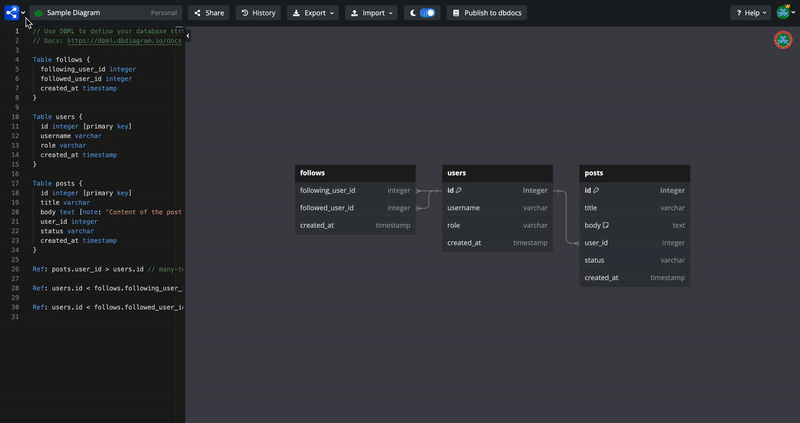Expand the Export dropdown menu
800x423 pixels.
coord(314,13)
